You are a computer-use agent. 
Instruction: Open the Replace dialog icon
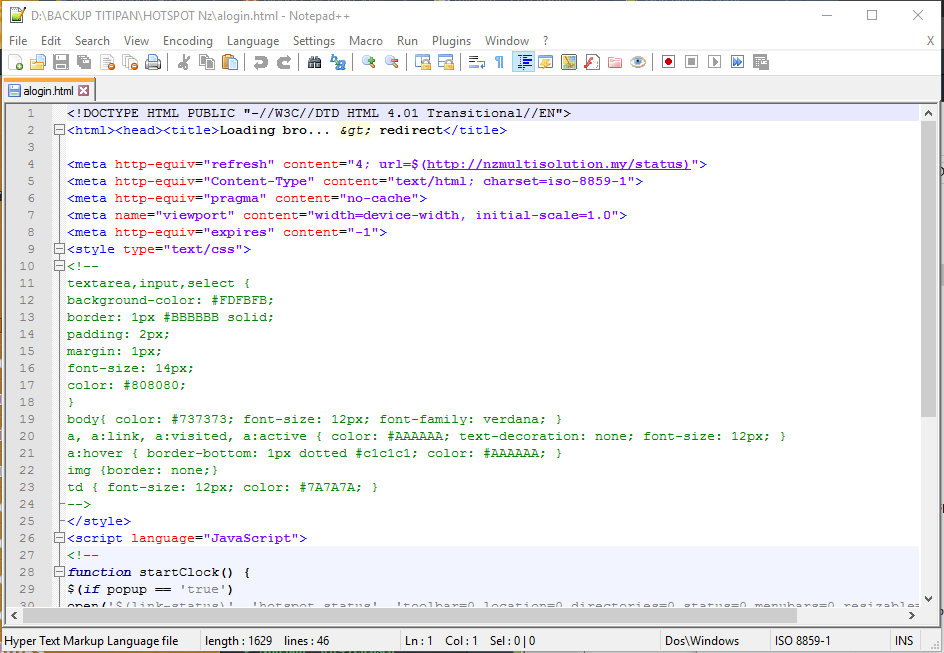[338, 62]
